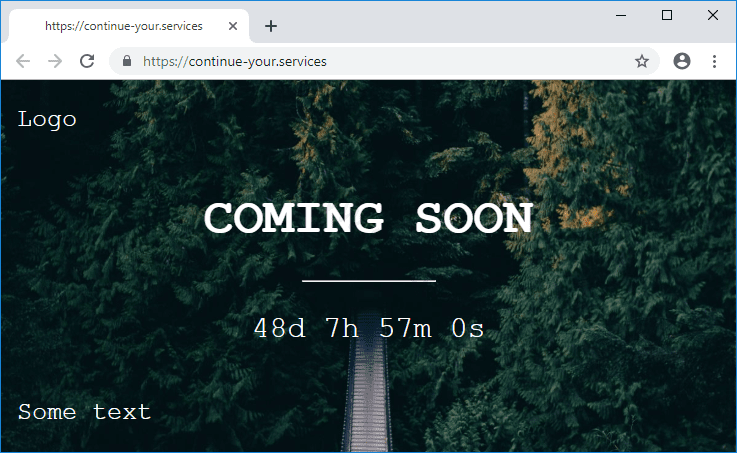Maximize the browser window
Viewport: 737px width, 453px height.
pyautogui.click(x=666, y=16)
